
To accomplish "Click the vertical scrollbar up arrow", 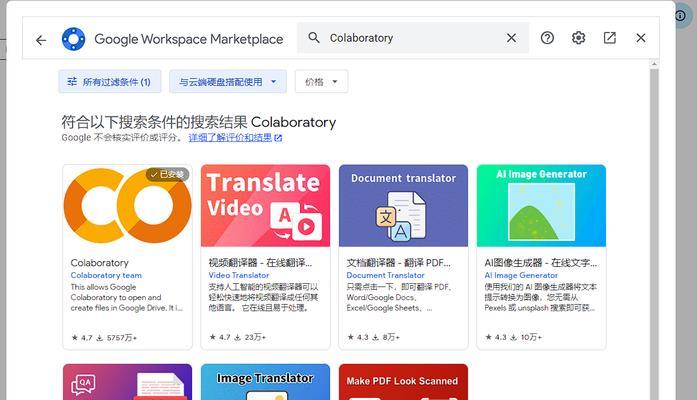I will 654,64.
